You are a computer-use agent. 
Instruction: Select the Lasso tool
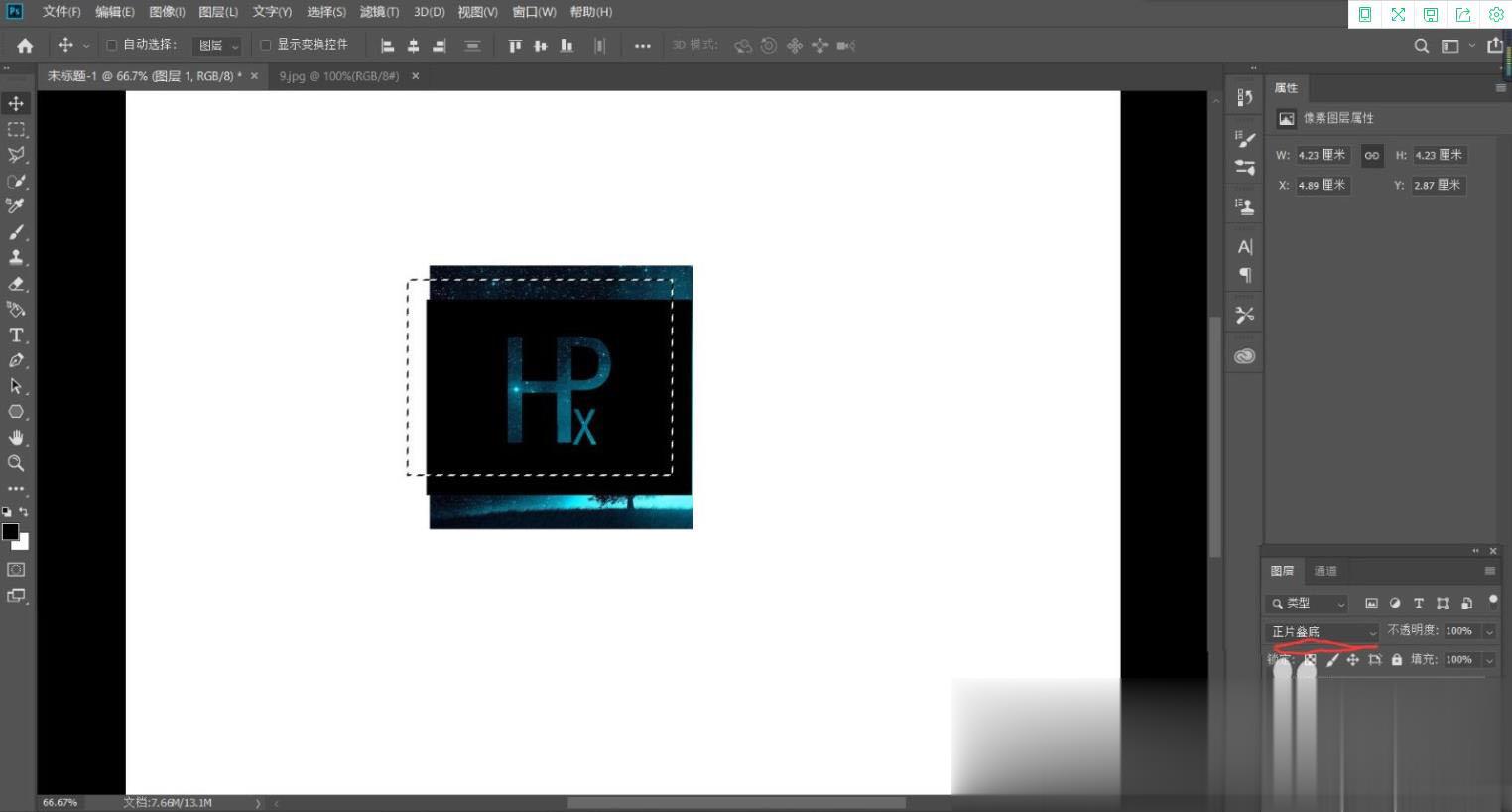pos(15,155)
